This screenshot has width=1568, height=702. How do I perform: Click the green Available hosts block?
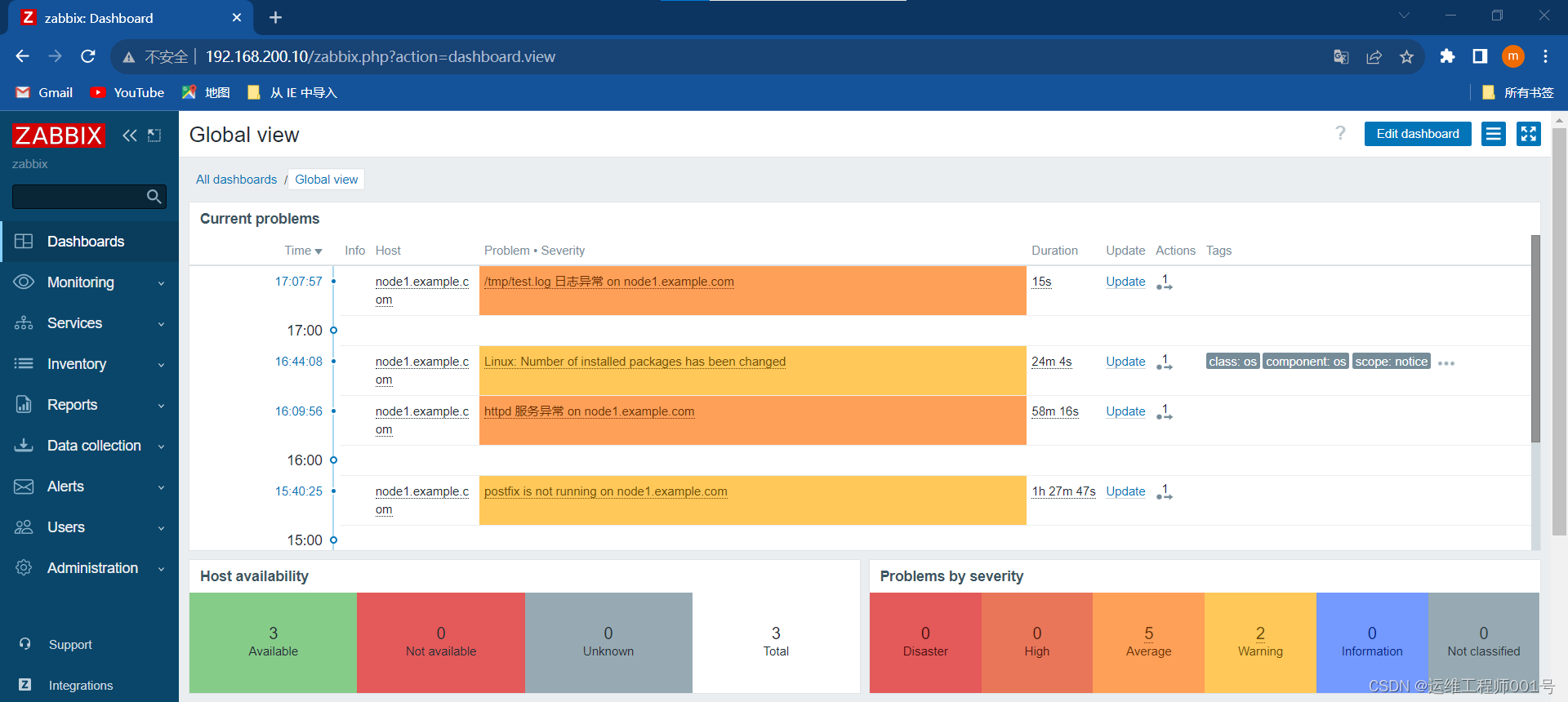tap(273, 642)
